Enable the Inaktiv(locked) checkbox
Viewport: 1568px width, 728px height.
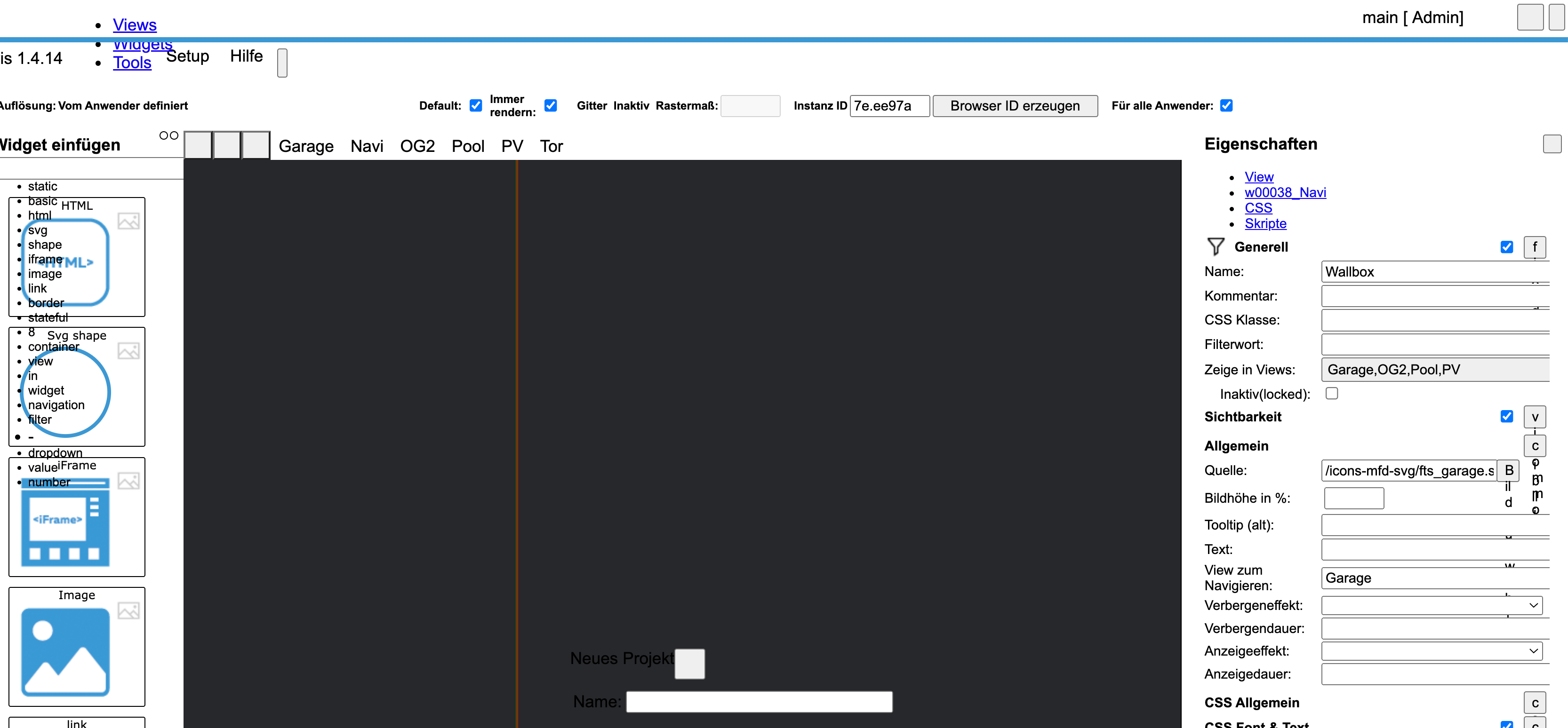[1331, 394]
